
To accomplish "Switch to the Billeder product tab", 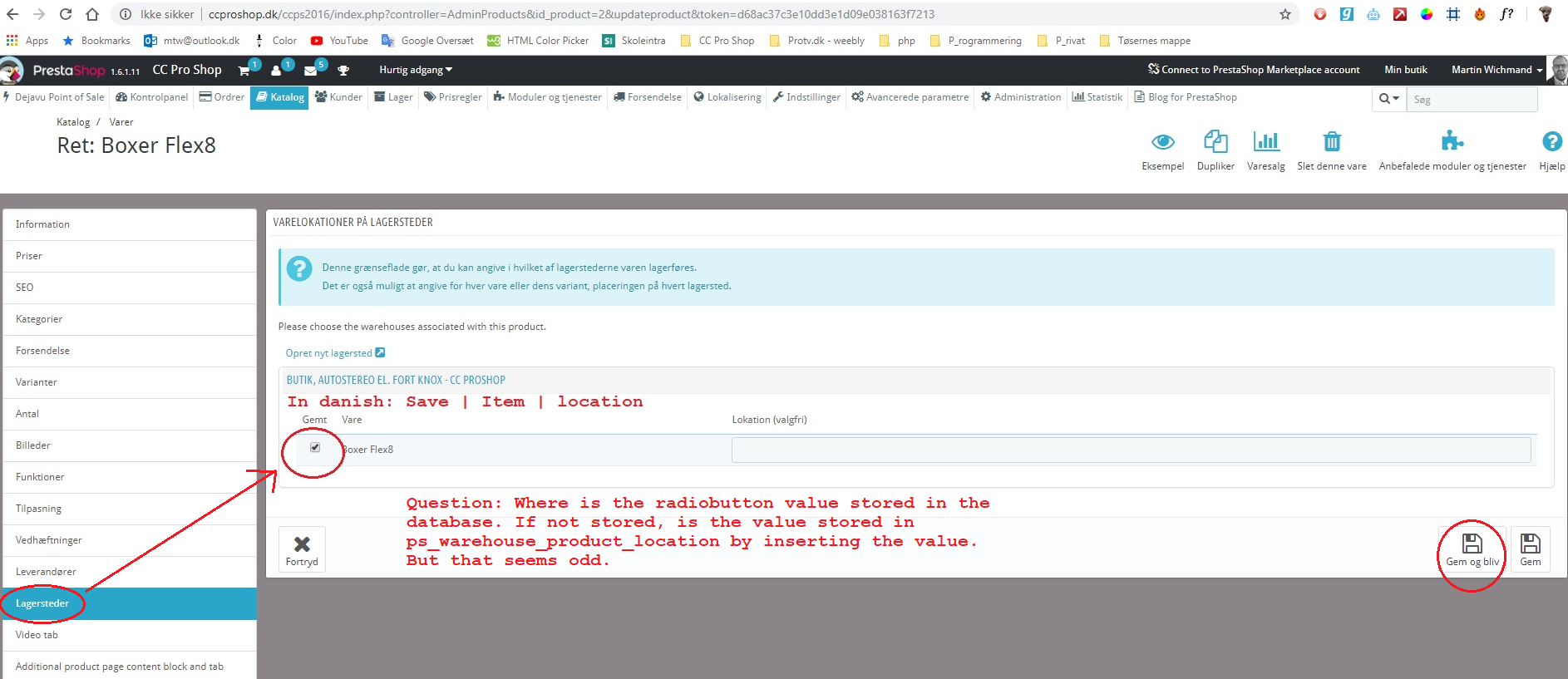I will [130, 445].
